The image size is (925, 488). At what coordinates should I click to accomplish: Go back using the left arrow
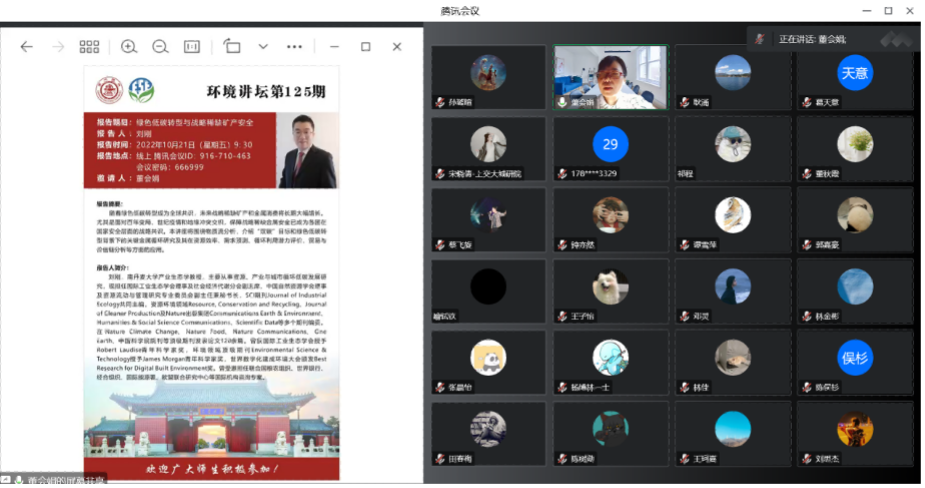(x=27, y=47)
